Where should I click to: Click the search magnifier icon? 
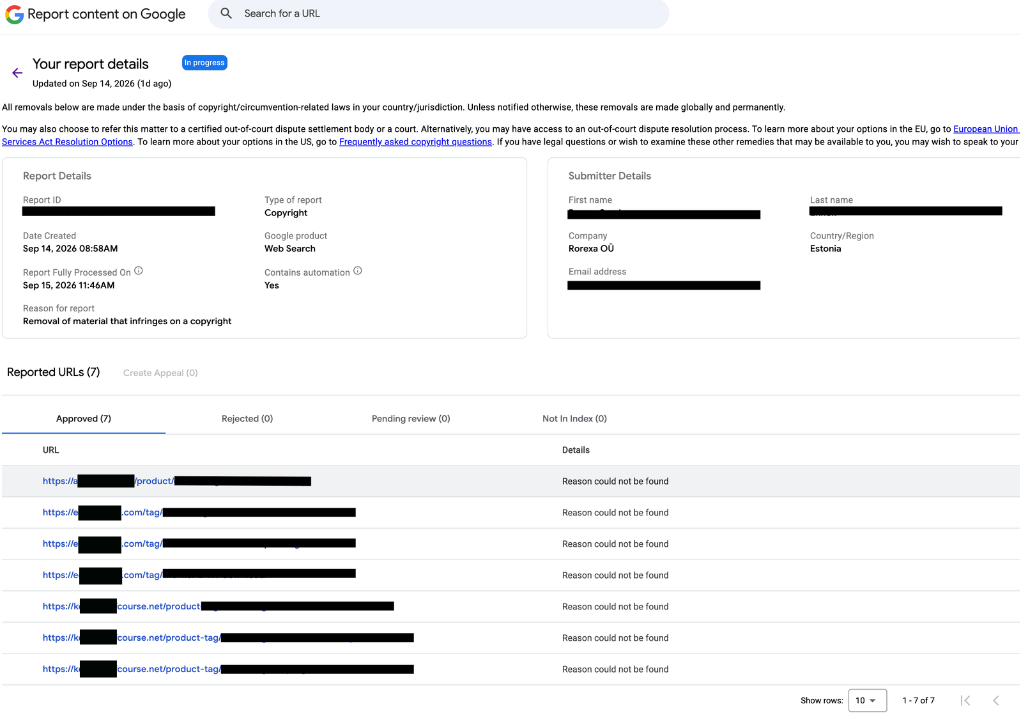click(x=226, y=13)
